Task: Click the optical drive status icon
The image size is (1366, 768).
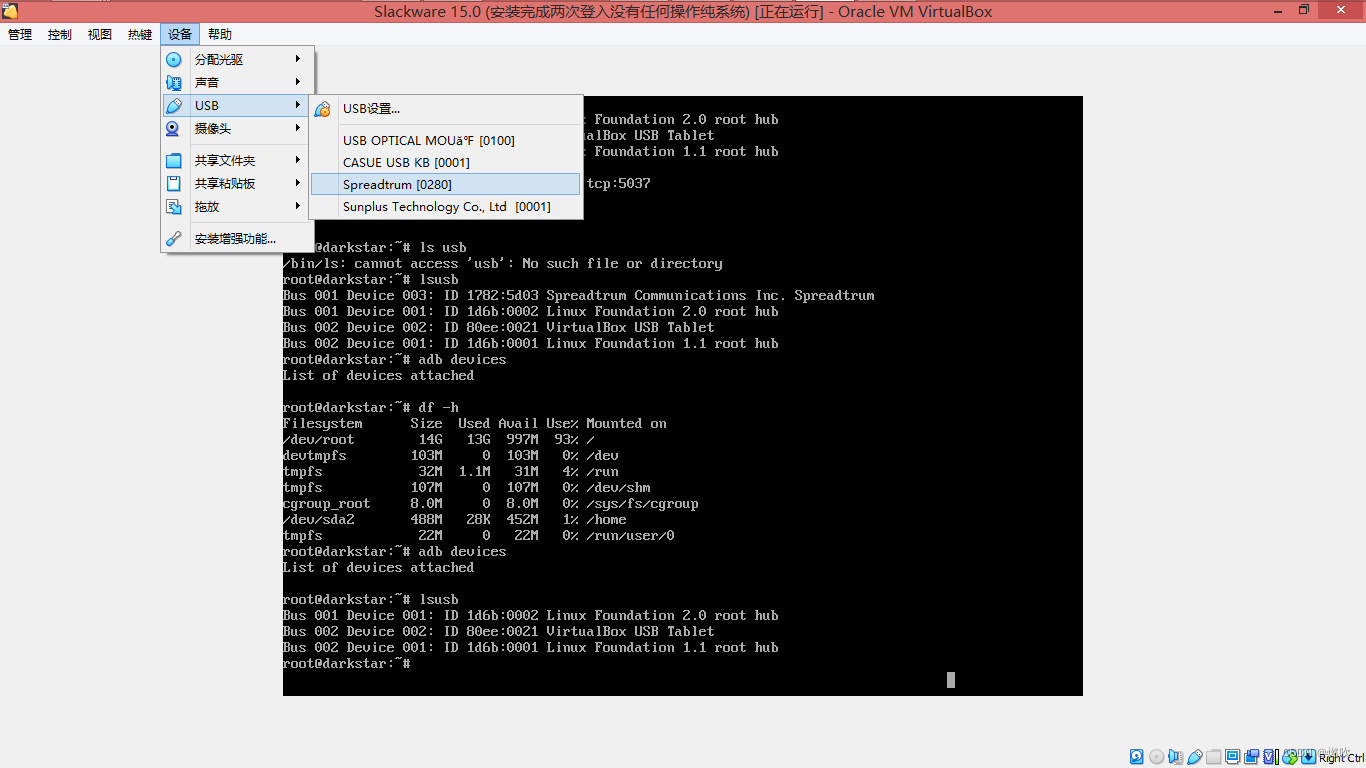Action: coord(1156,756)
